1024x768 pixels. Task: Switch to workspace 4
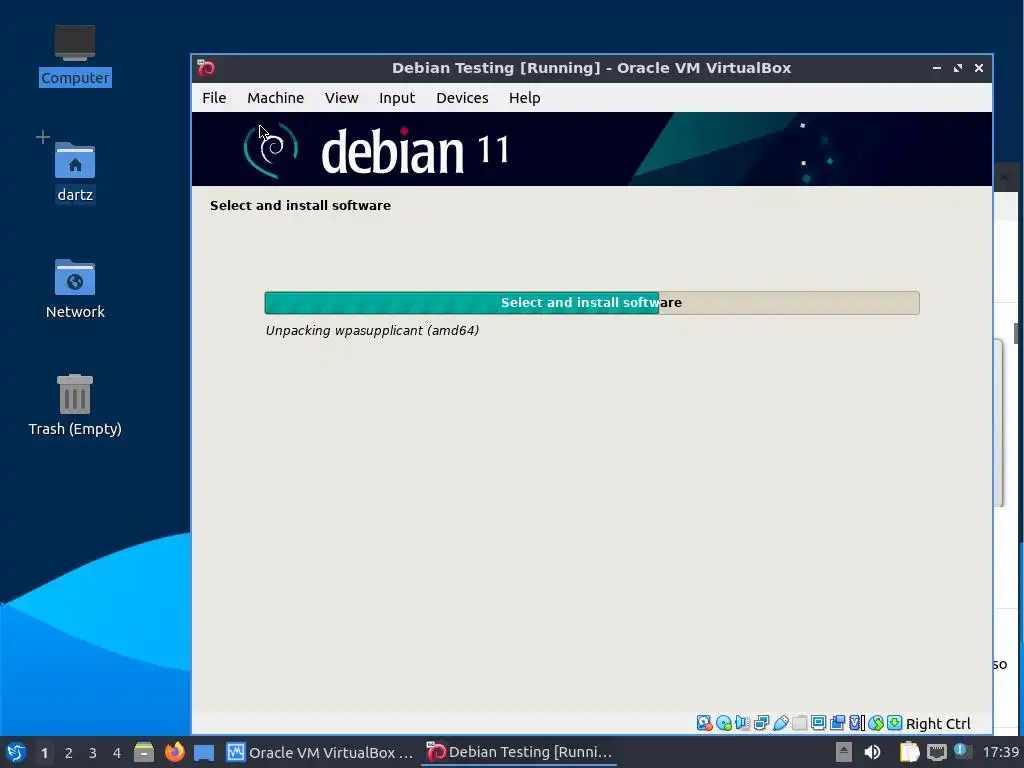[117, 753]
